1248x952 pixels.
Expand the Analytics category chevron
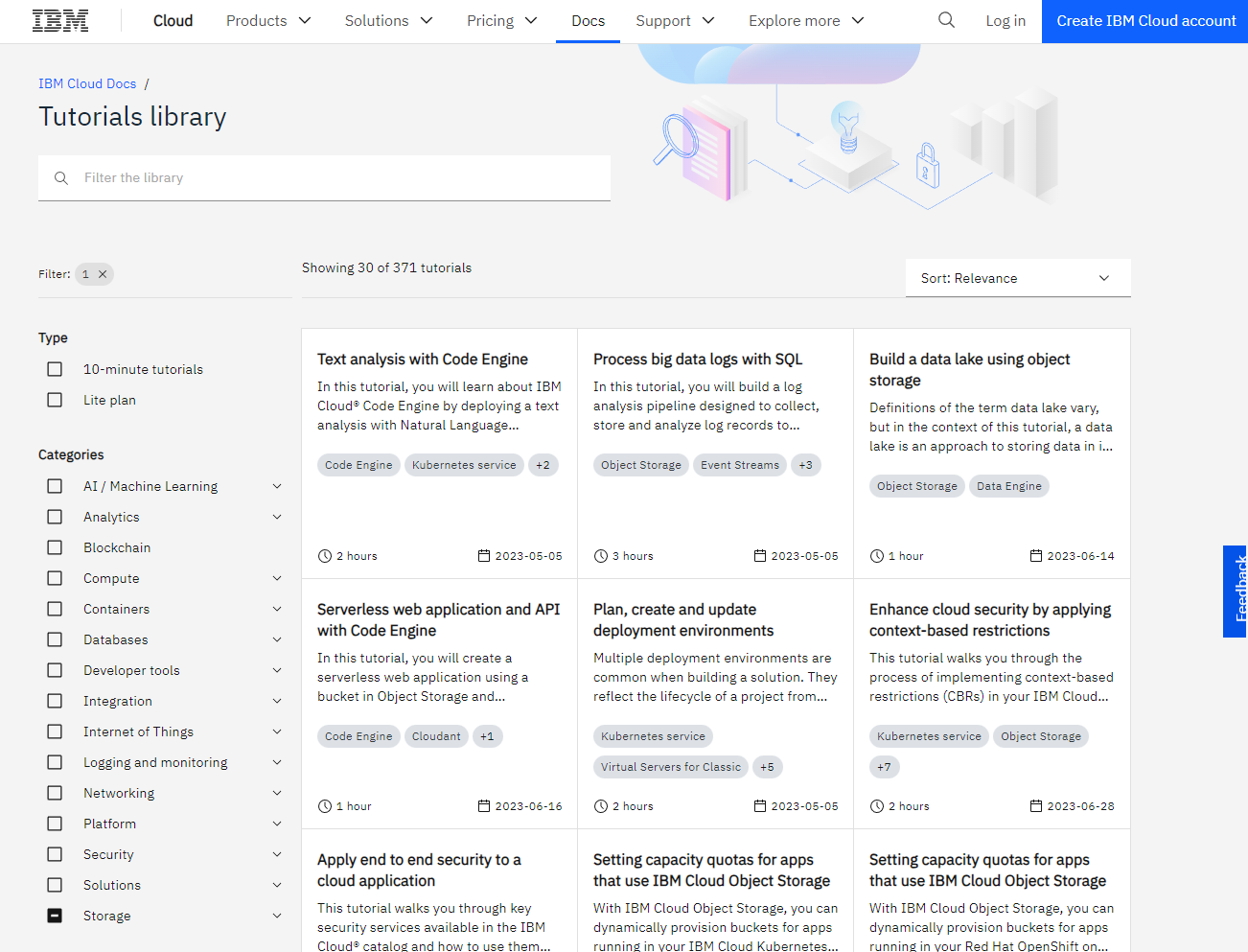click(277, 517)
